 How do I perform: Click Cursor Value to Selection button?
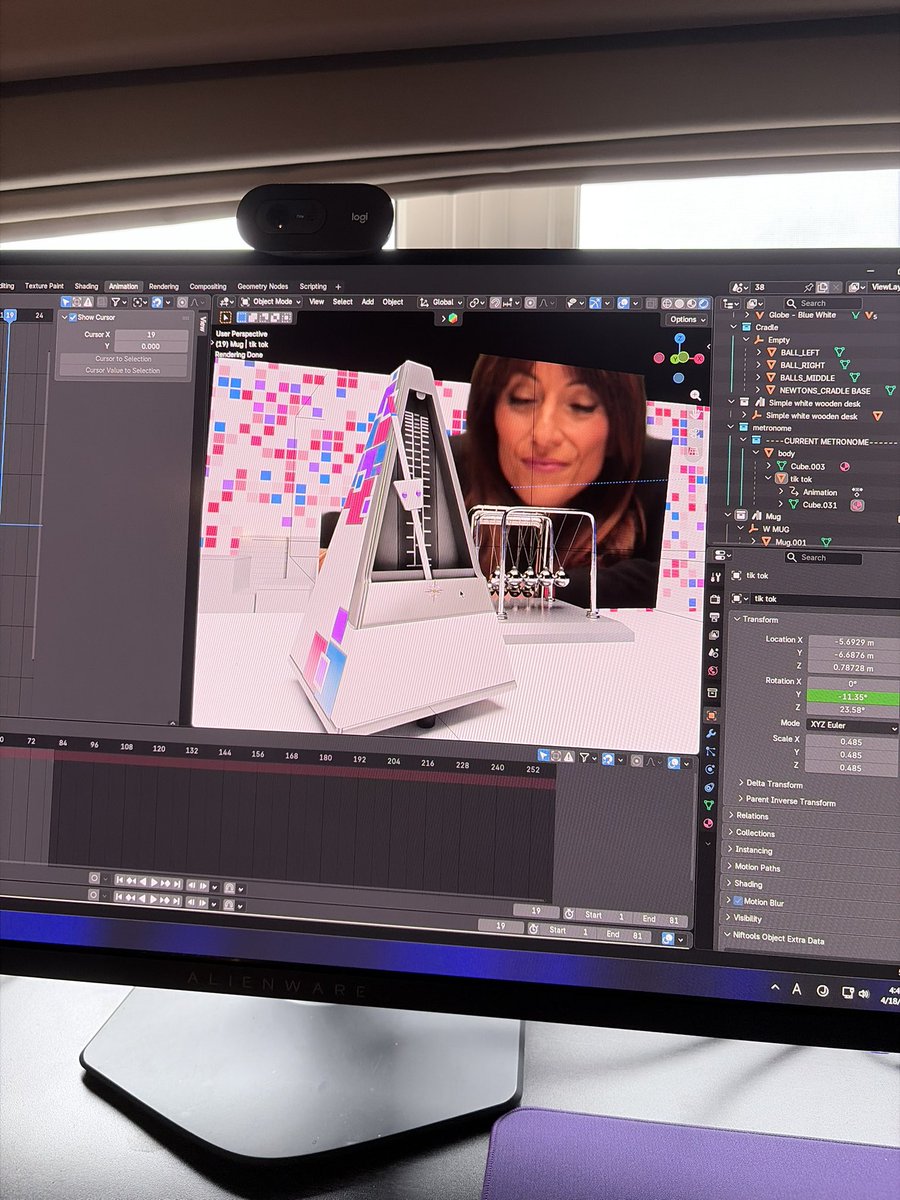pyautogui.click(x=123, y=370)
